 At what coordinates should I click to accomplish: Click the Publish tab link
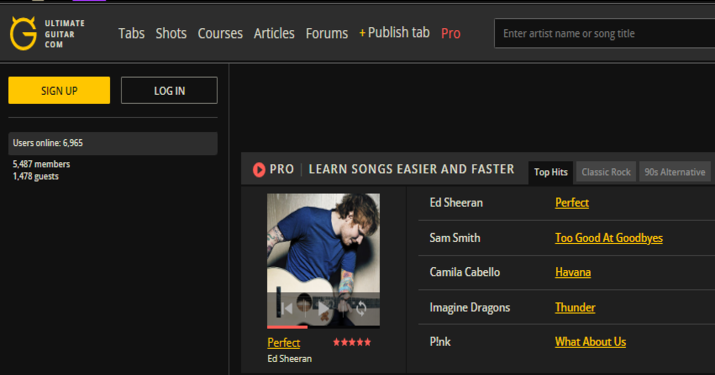(x=394, y=32)
